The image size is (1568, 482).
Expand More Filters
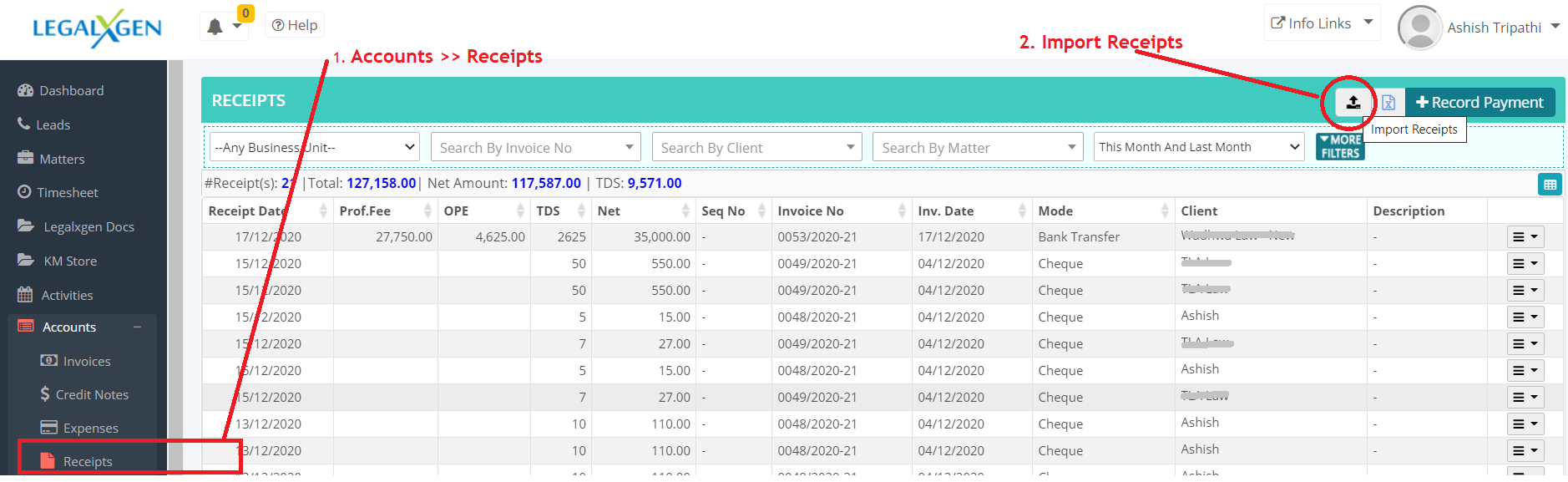(1340, 146)
